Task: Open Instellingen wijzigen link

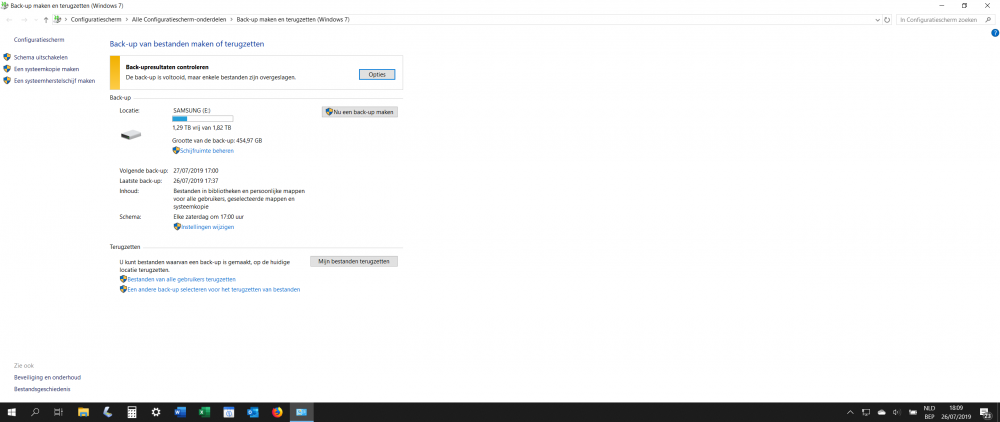Action: [x=207, y=227]
